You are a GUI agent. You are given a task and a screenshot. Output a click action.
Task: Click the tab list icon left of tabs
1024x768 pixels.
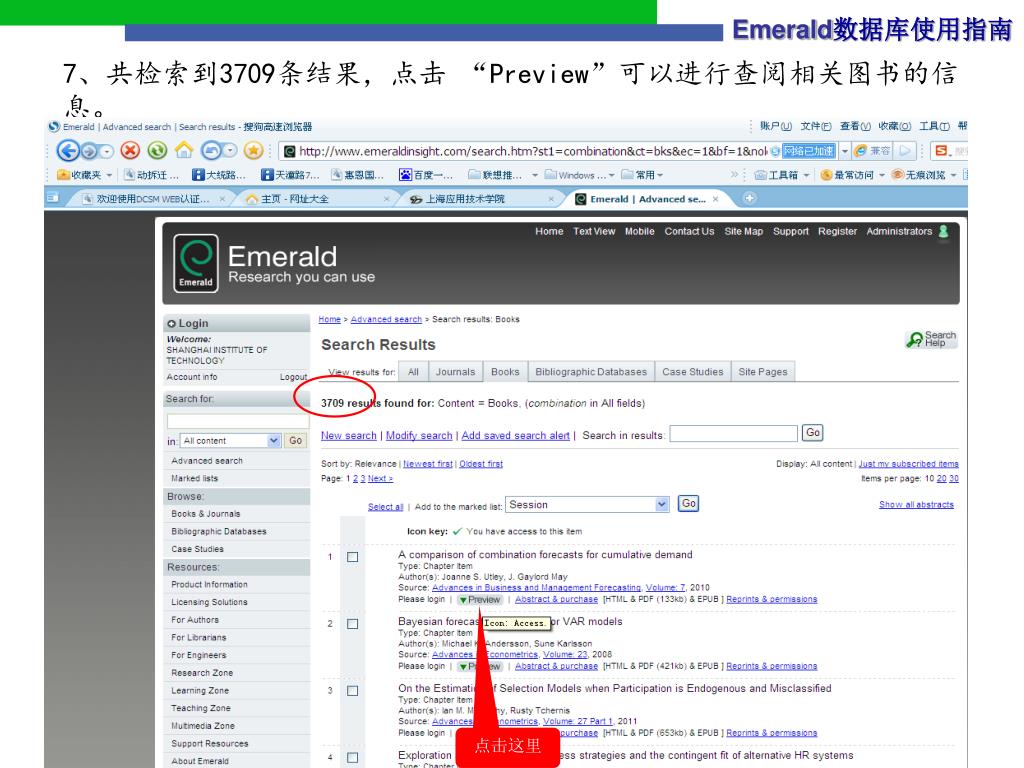coord(54,198)
